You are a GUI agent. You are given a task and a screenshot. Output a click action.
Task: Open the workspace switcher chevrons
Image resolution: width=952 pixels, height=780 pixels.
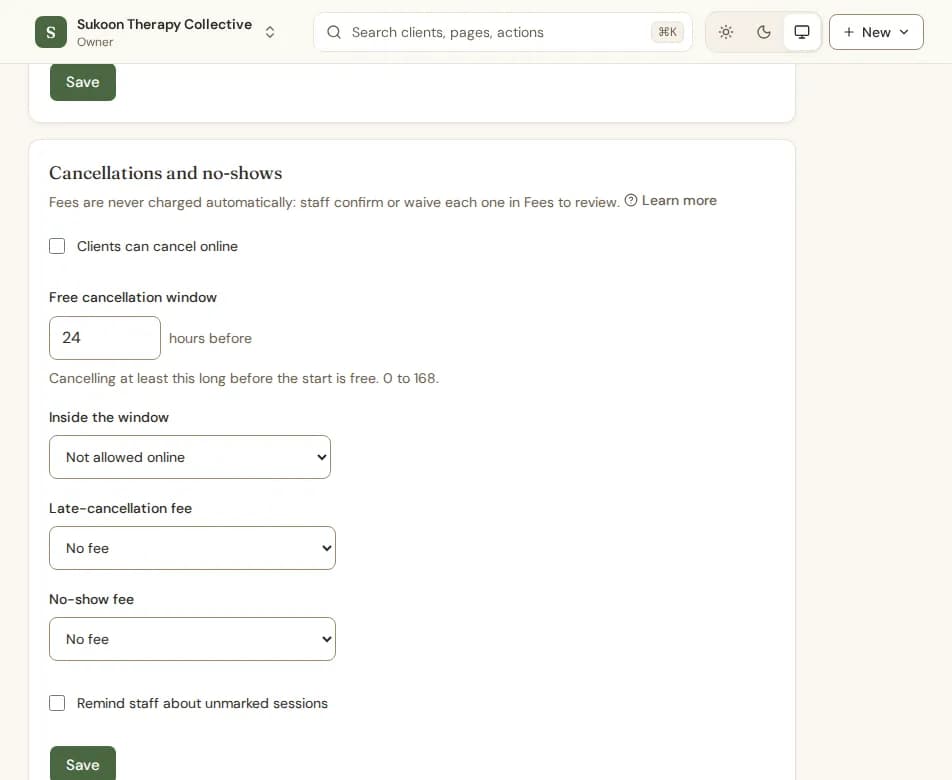[270, 32]
